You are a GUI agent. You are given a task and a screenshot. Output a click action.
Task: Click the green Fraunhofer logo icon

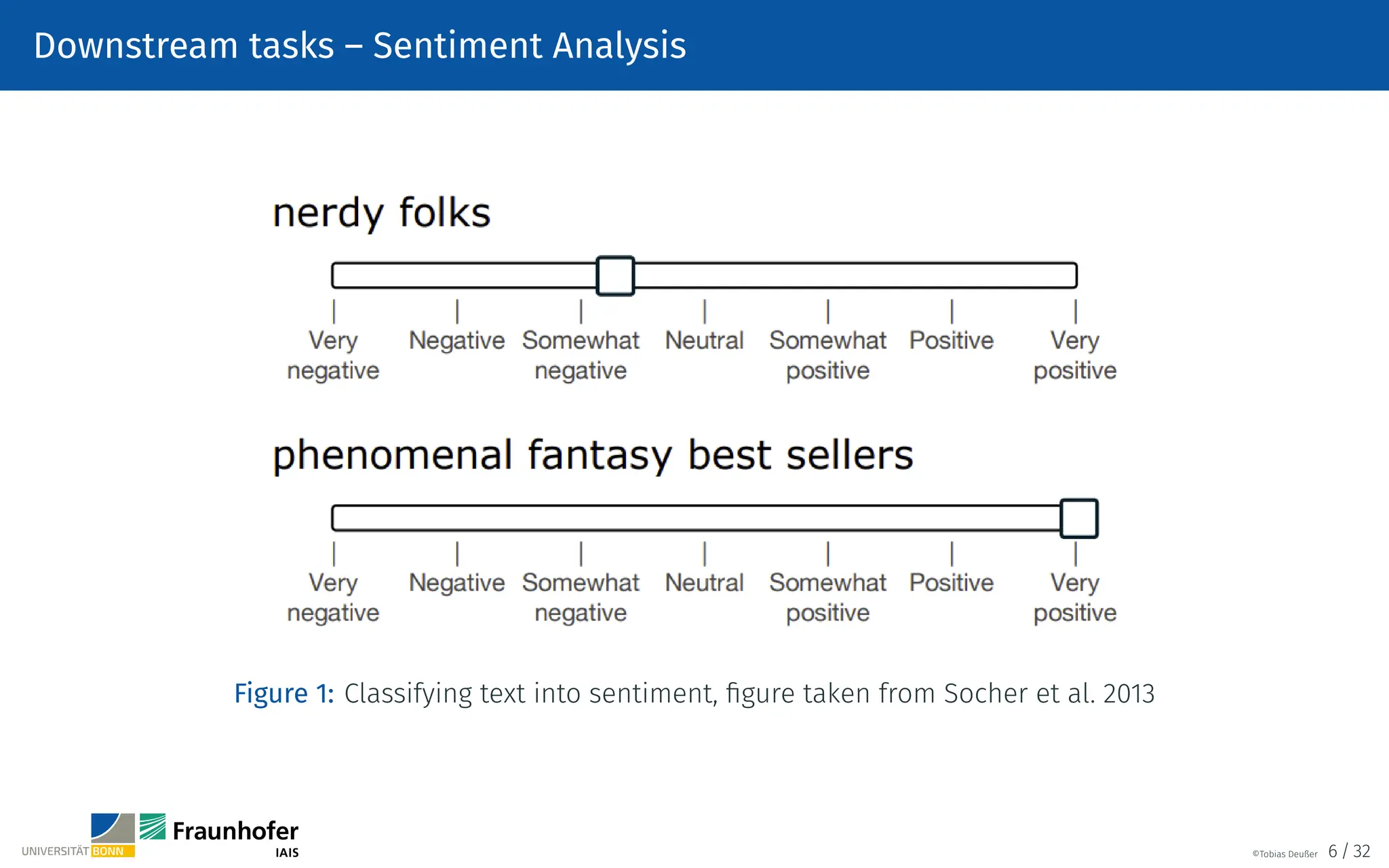[x=153, y=827]
